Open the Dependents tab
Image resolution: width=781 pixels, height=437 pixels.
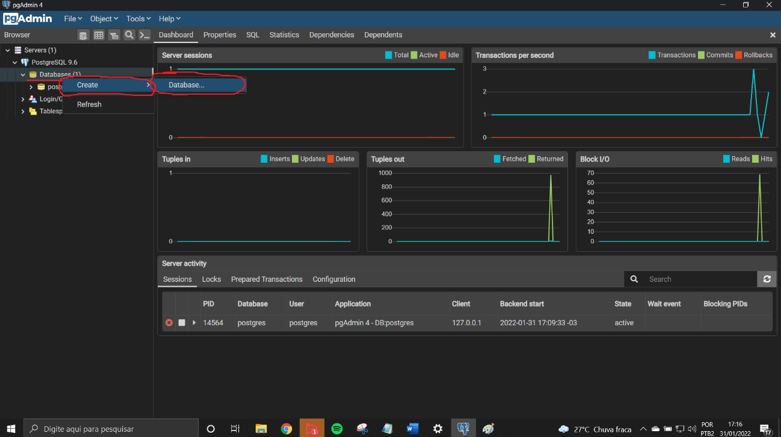coord(383,35)
